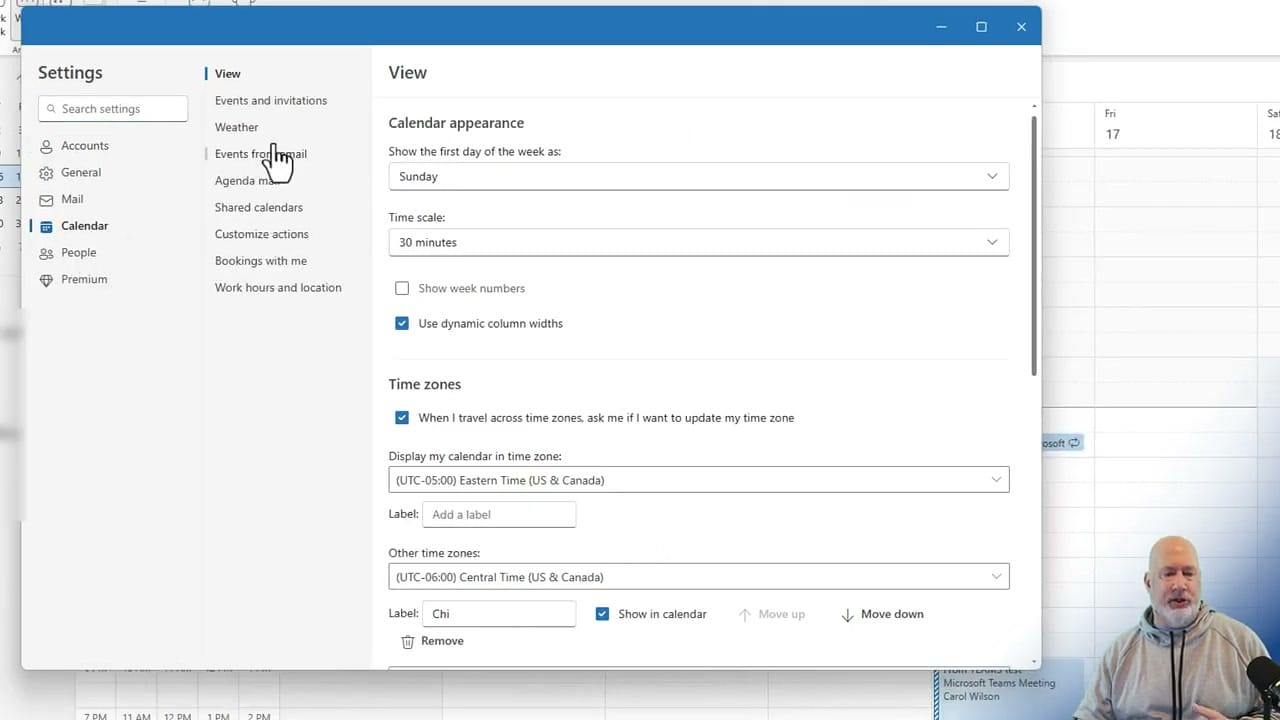
Task: Open Accounts settings via its person icon
Action: 46,145
